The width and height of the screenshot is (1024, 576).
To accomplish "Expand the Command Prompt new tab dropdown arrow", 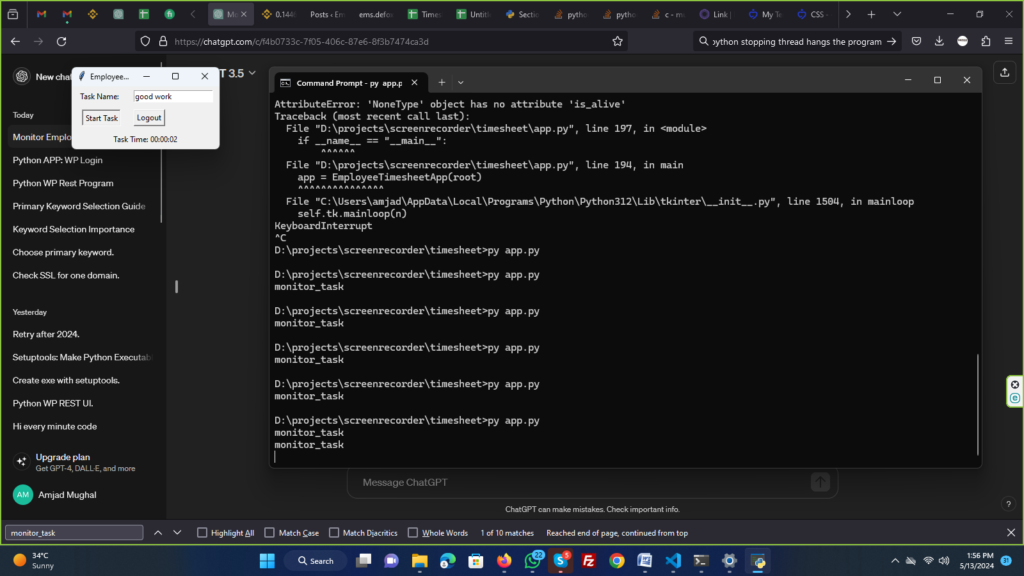I will point(461,82).
